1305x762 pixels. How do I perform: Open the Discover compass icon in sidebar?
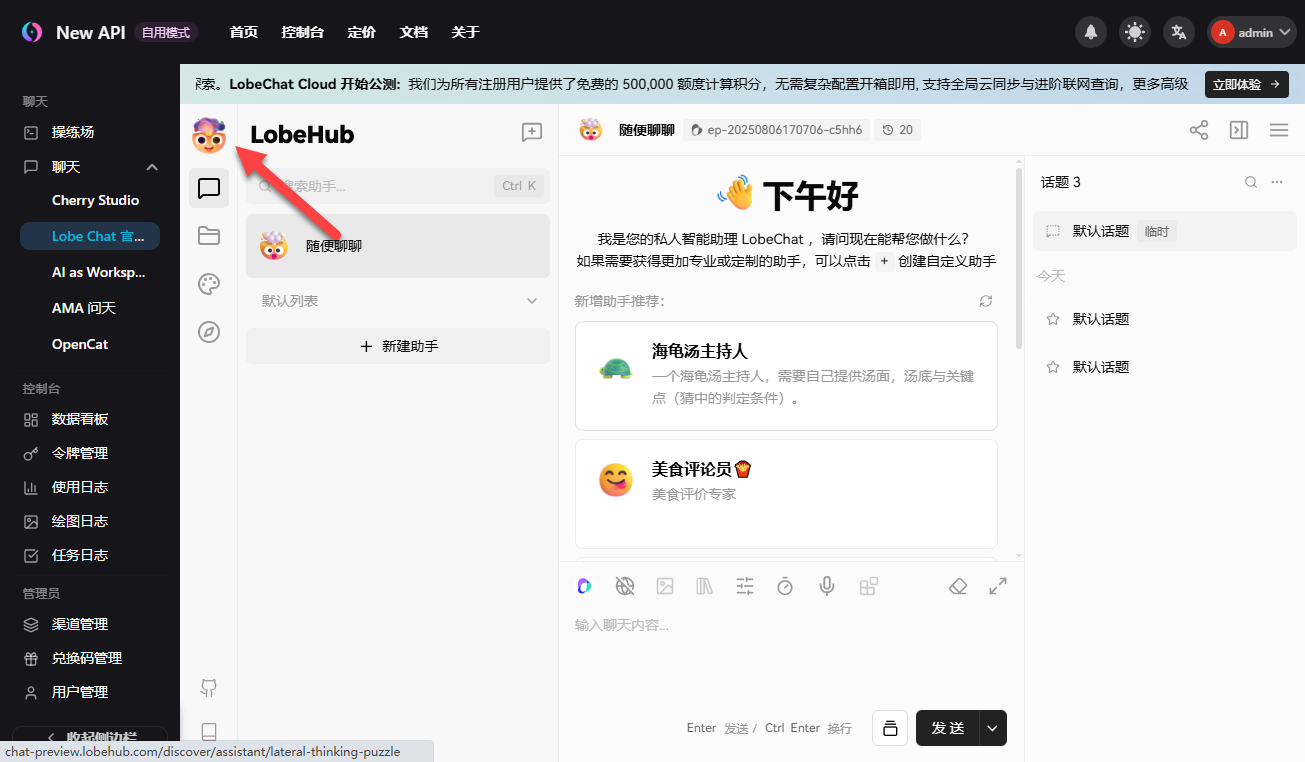pyautogui.click(x=209, y=332)
